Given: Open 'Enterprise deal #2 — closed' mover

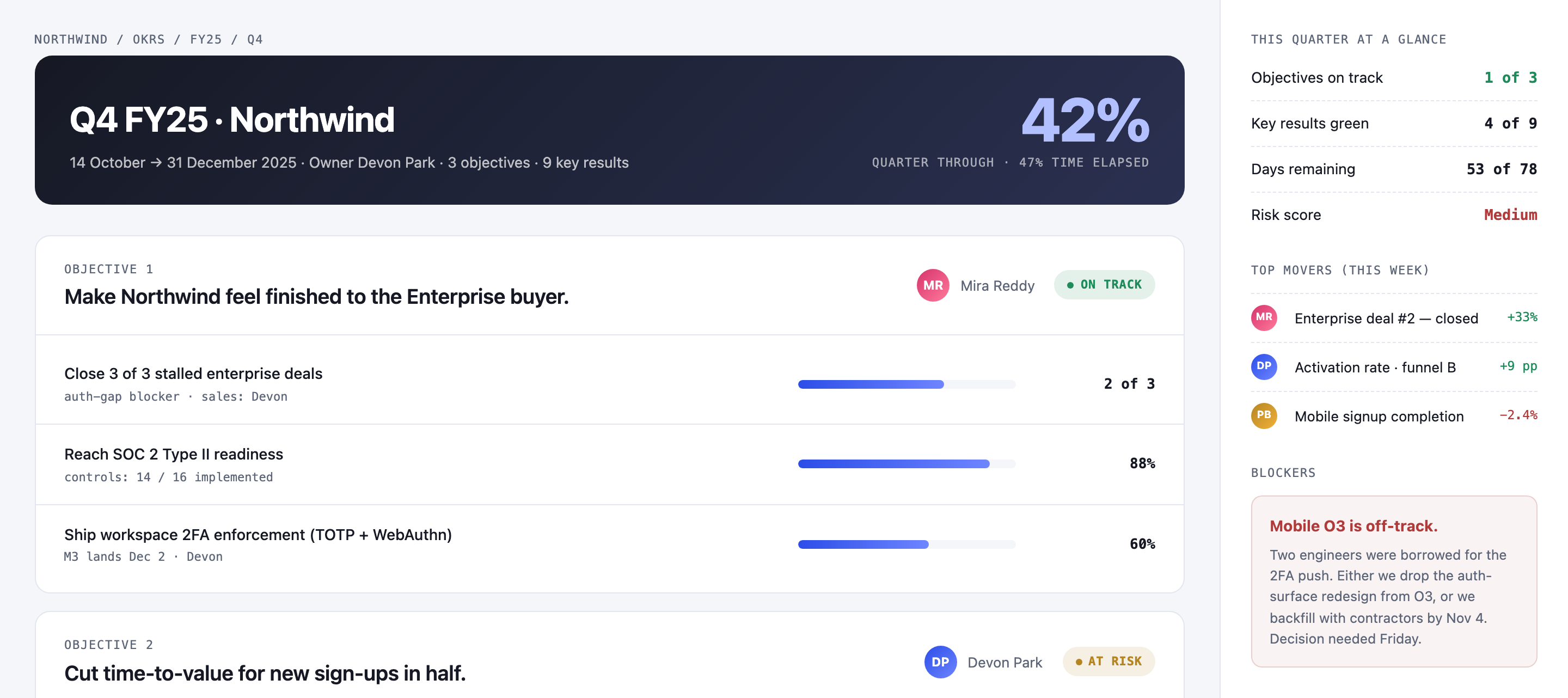Looking at the screenshot, I should point(1386,319).
